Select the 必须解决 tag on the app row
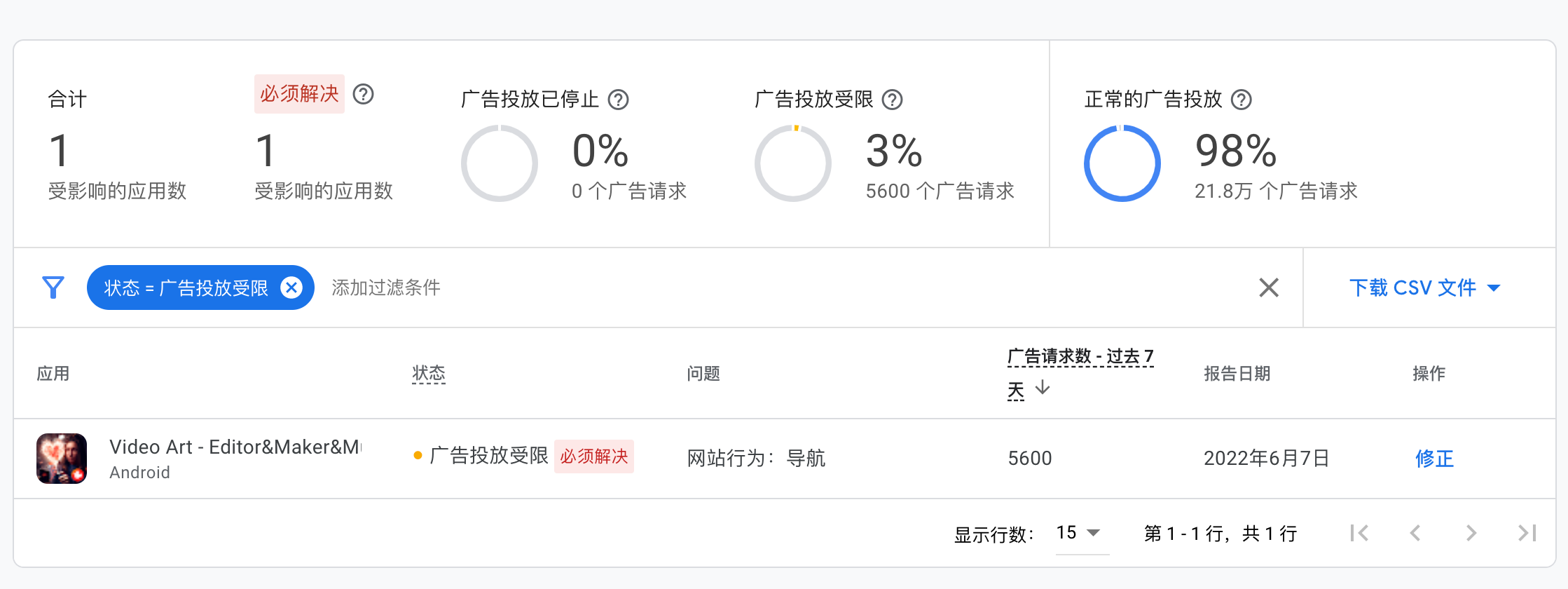Viewport: 1568px width, 589px height. (594, 456)
